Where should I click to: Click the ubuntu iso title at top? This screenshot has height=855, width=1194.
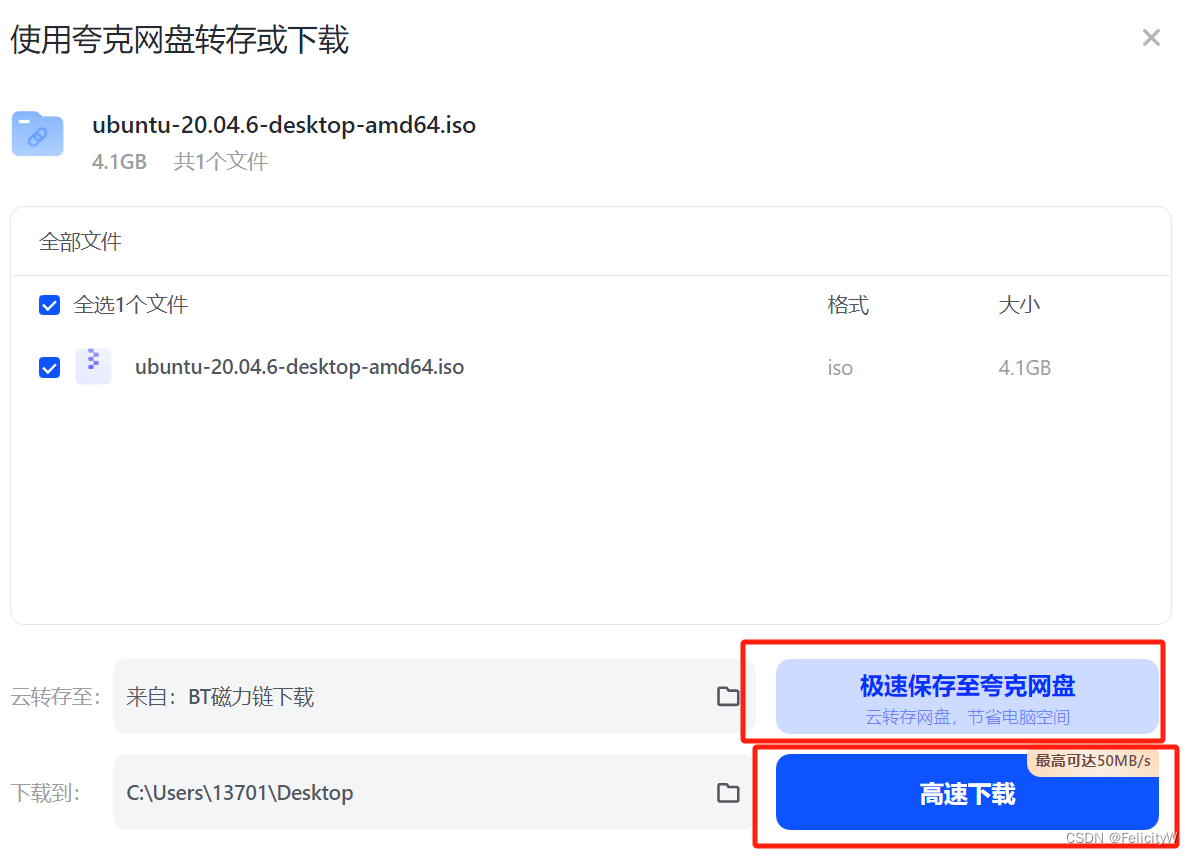[284, 124]
